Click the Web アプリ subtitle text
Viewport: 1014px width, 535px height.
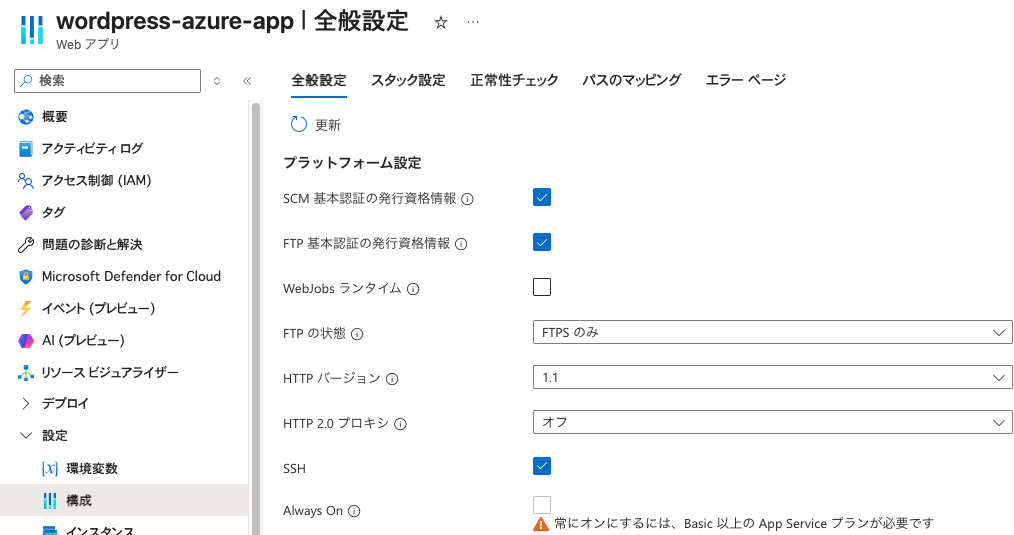pyautogui.click(x=88, y=44)
